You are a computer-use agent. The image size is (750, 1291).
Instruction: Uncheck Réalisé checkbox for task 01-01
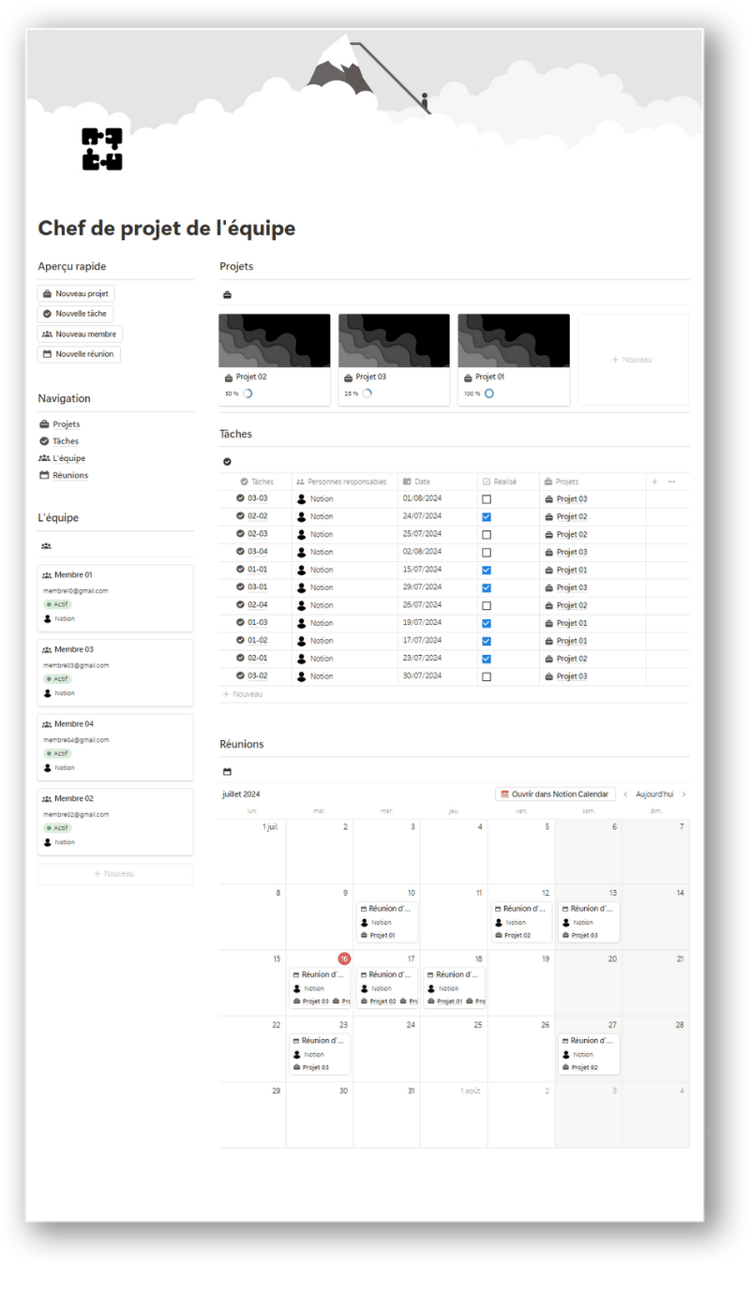click(487, 570)
